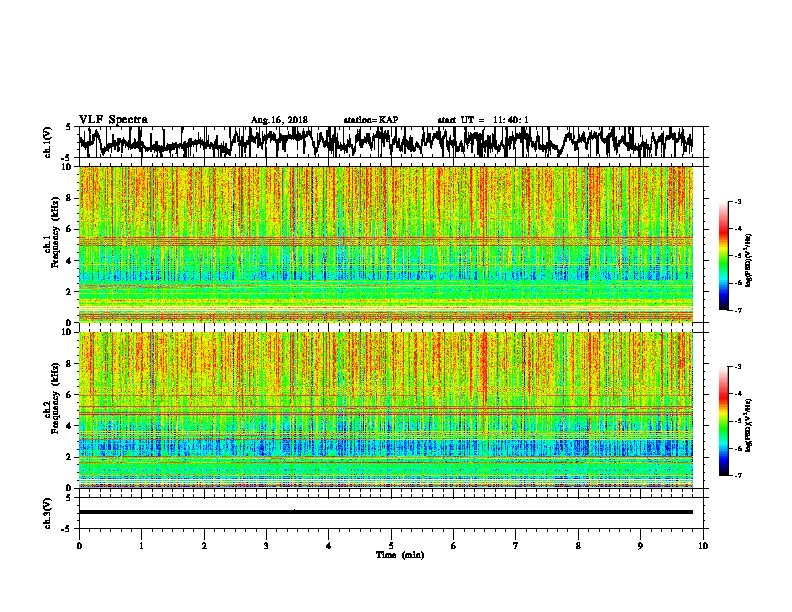Click the time axis tick label "3"

(266, 546)
